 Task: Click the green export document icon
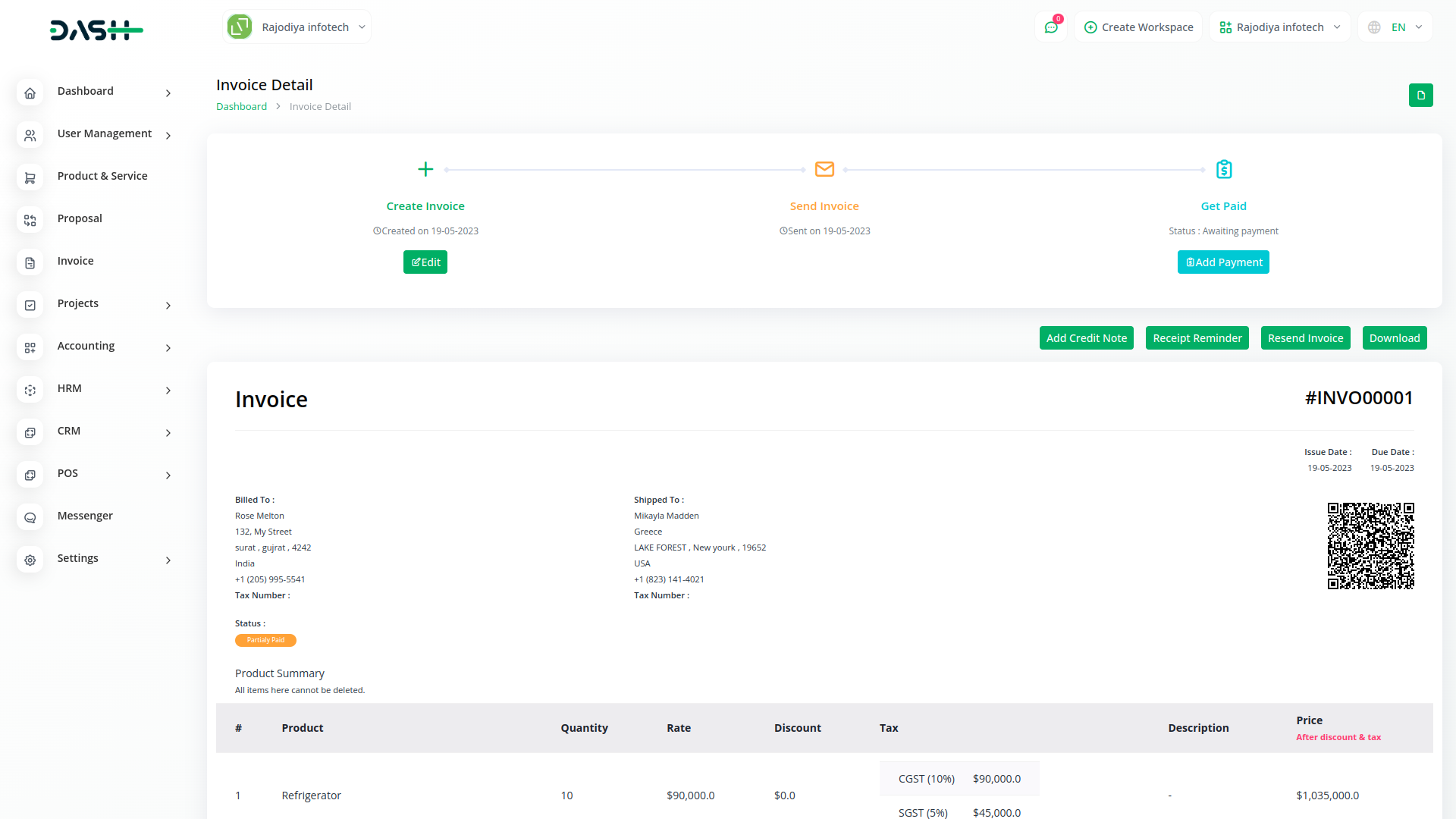click(x=1421, y=95)
